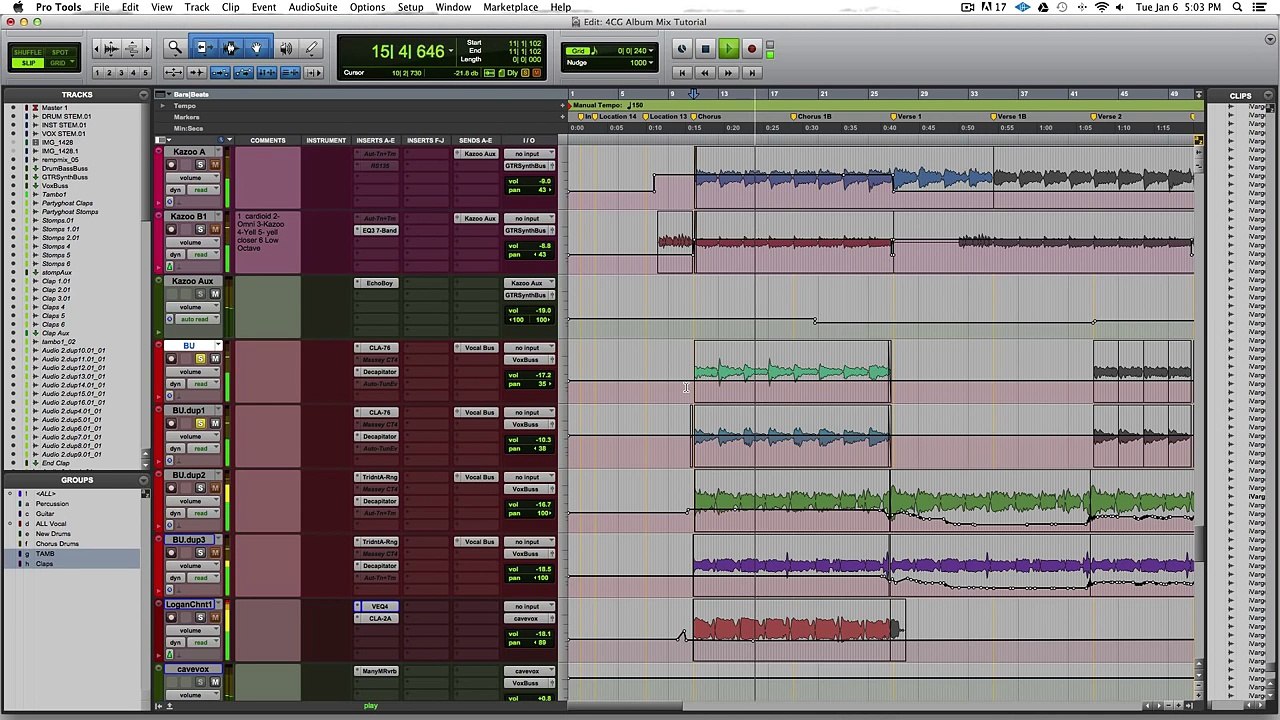
Task: Toggle the Online sync transport button
Action: pos(682,49)
